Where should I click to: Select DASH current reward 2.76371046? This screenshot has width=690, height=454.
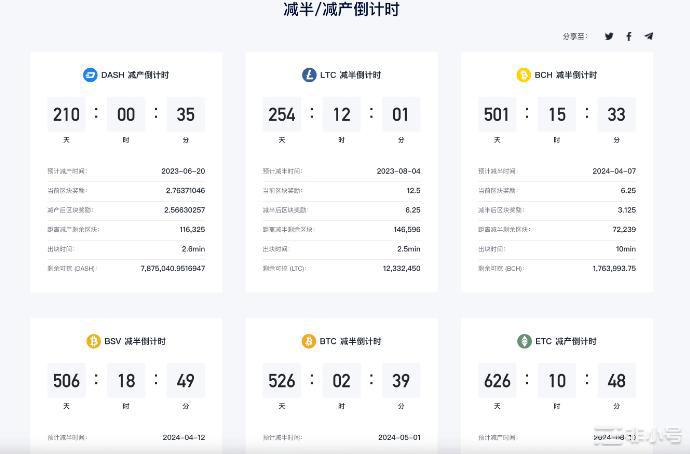tap(185, 190)
